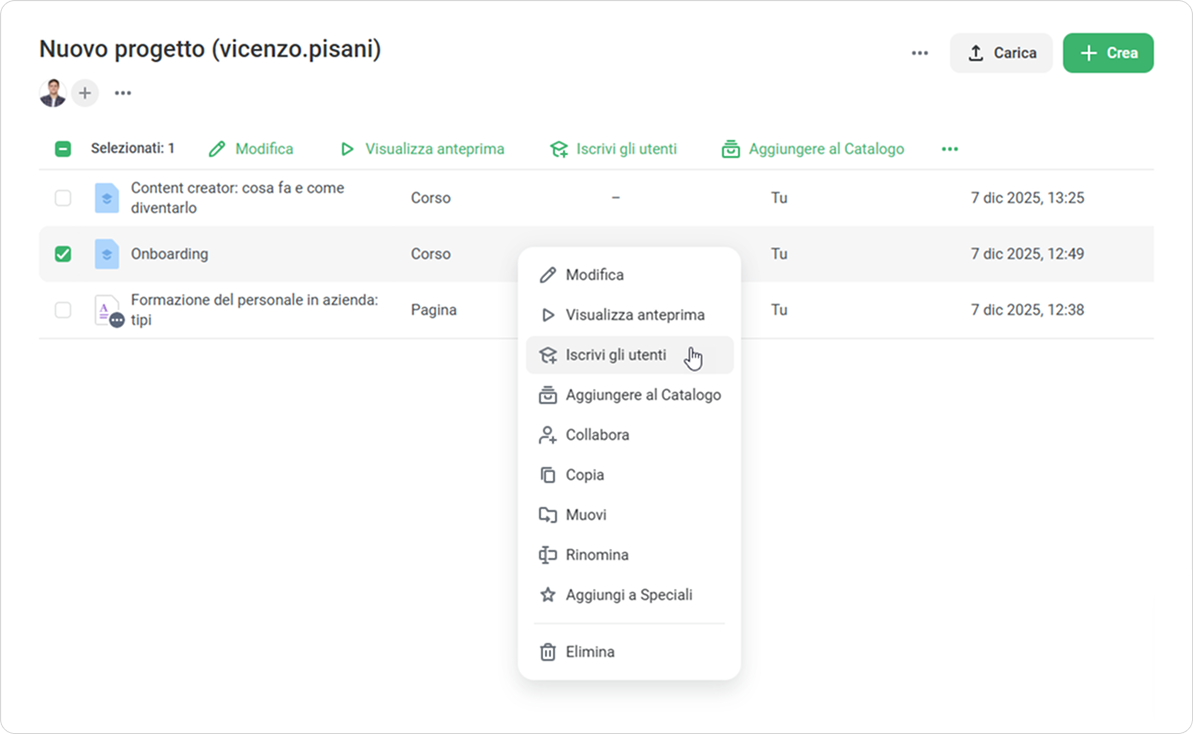The image size is (1193, 734).
Task: Uncheck the Onboarding row checkbox
Action: pyautogui.click(x=63, y=254)
